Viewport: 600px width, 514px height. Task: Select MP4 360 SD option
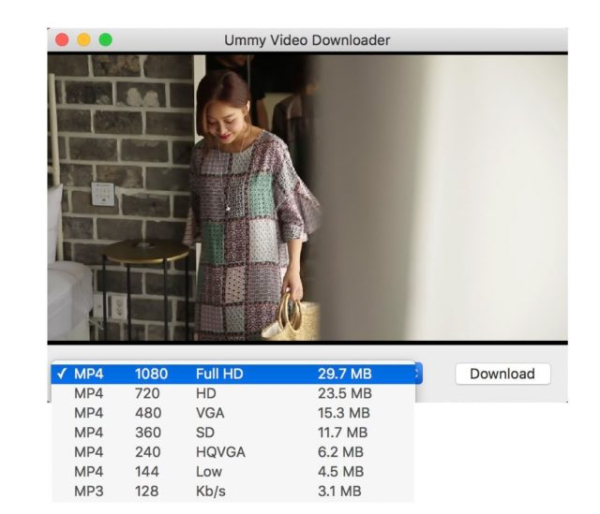coord(233,432)
